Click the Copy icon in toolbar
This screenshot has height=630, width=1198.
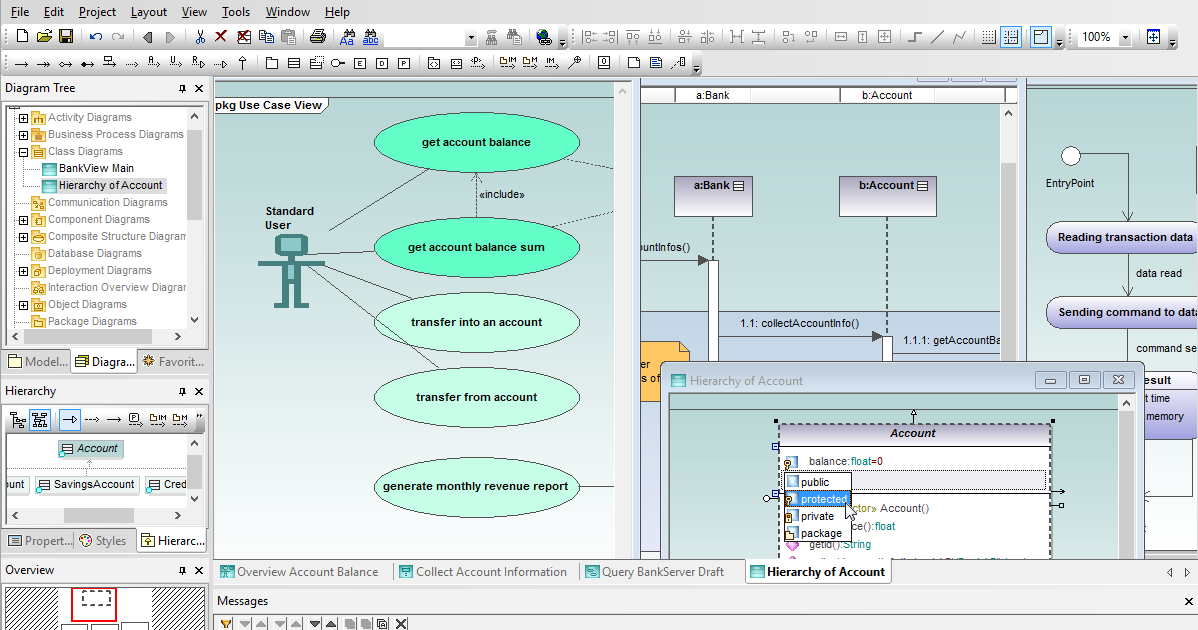pos(266,37)
